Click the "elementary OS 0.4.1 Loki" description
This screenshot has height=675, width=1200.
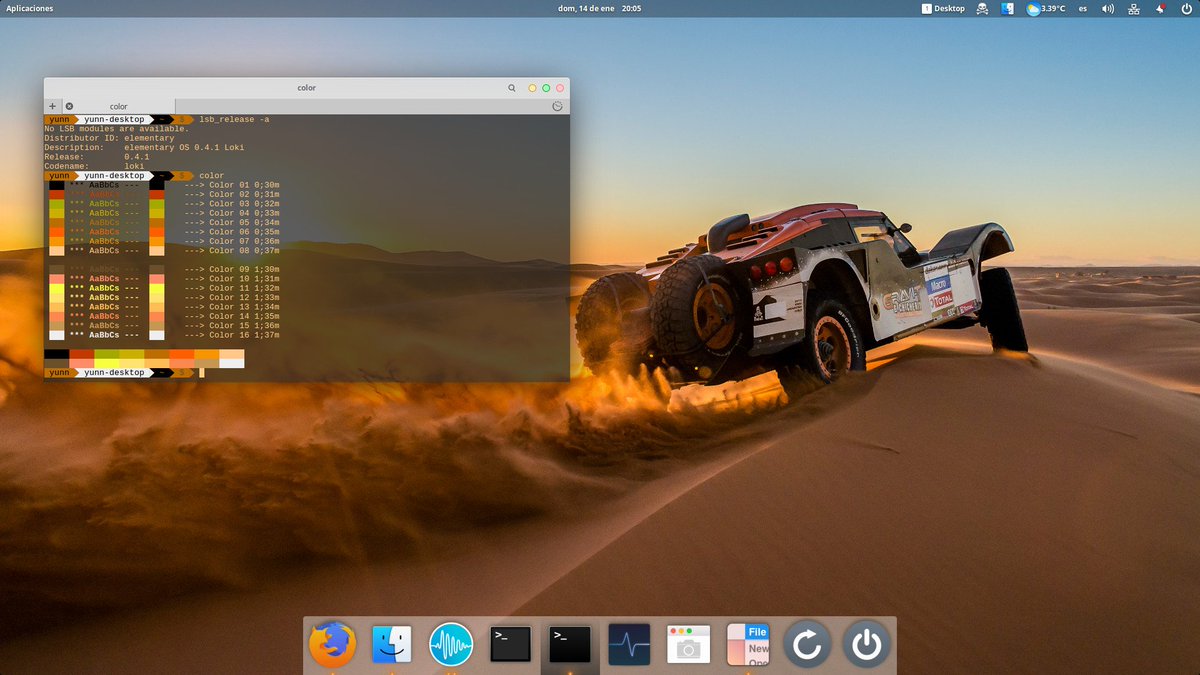184,148
